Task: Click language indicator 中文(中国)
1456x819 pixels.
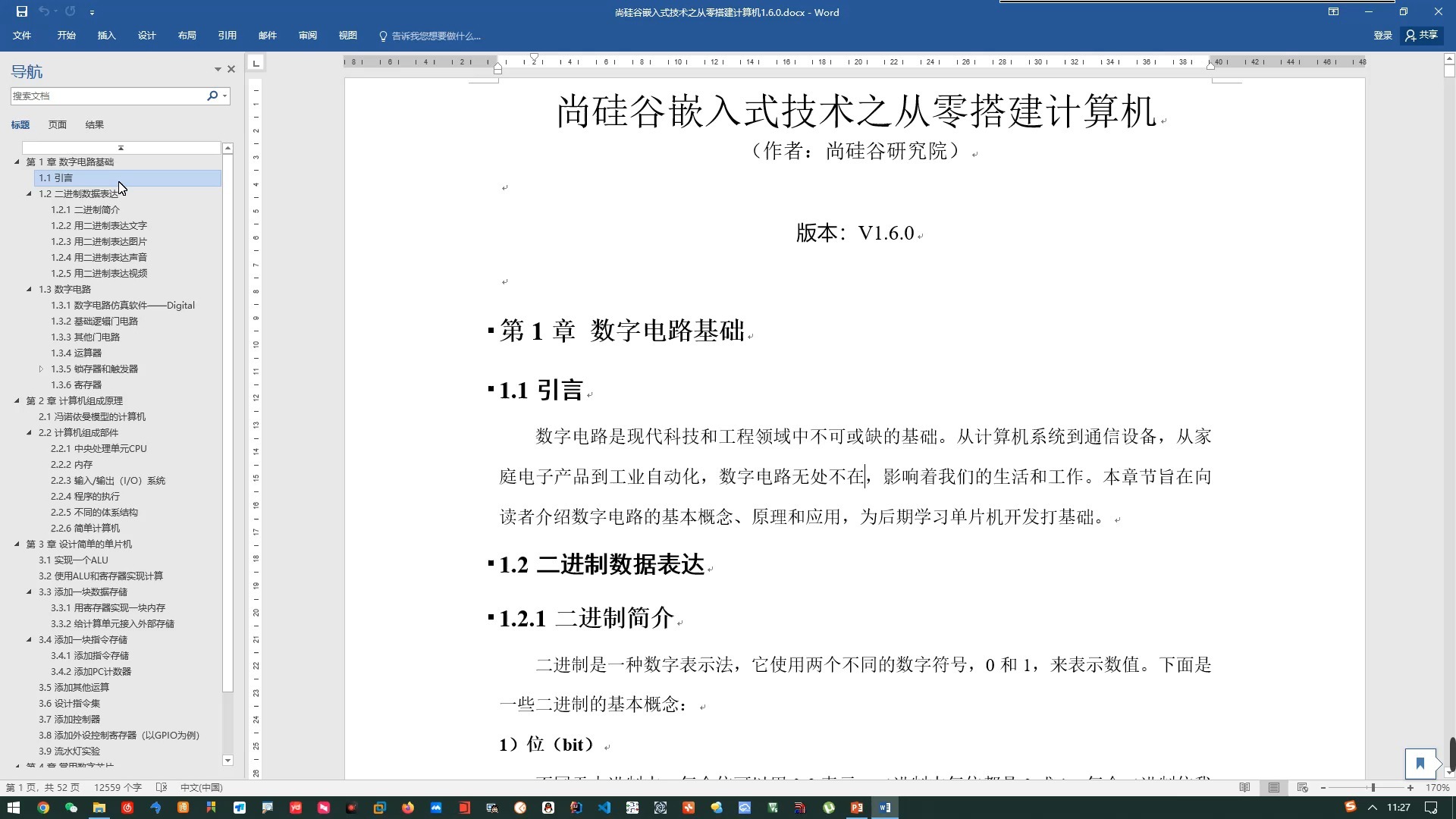Action: click(201, 787)
